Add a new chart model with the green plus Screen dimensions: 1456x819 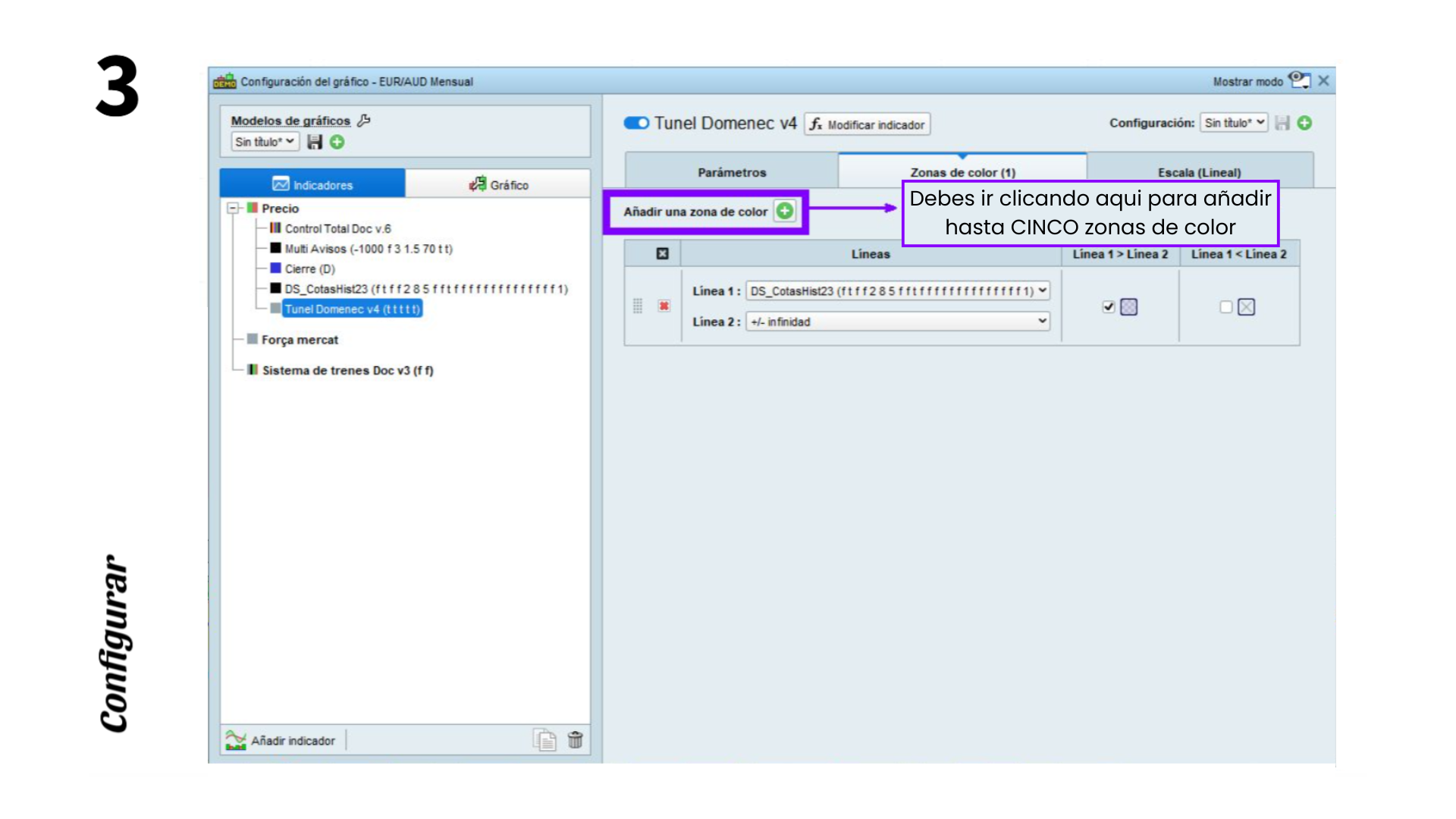click(337, 142)
